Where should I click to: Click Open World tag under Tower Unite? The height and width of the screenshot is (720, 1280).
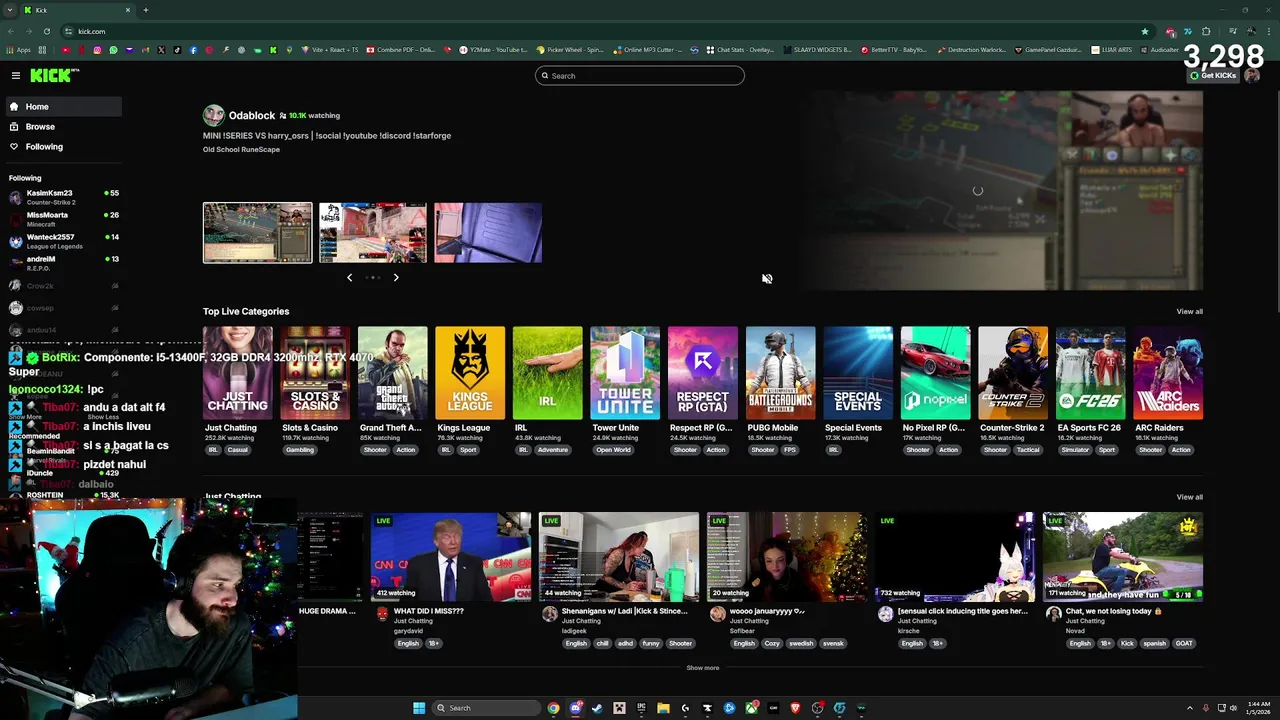[614, 450]
